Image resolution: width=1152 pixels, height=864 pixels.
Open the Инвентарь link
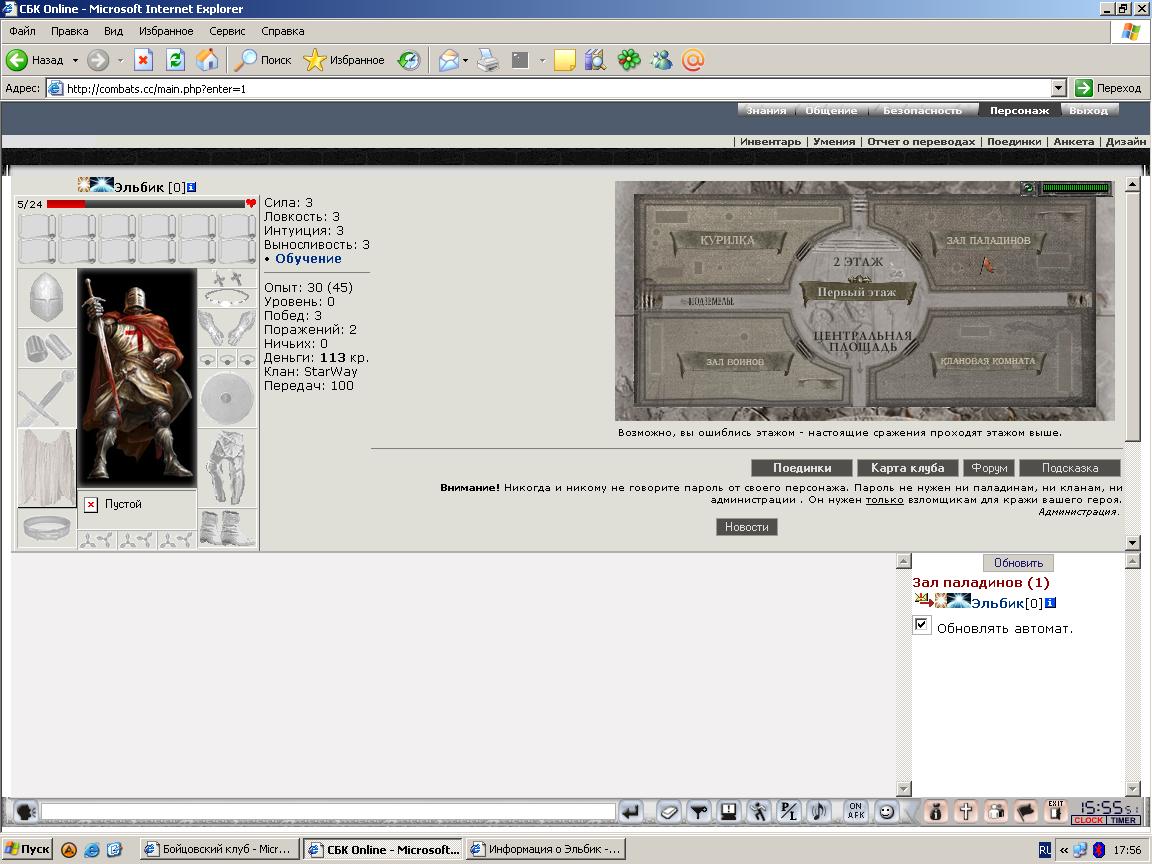click(770, 142)
